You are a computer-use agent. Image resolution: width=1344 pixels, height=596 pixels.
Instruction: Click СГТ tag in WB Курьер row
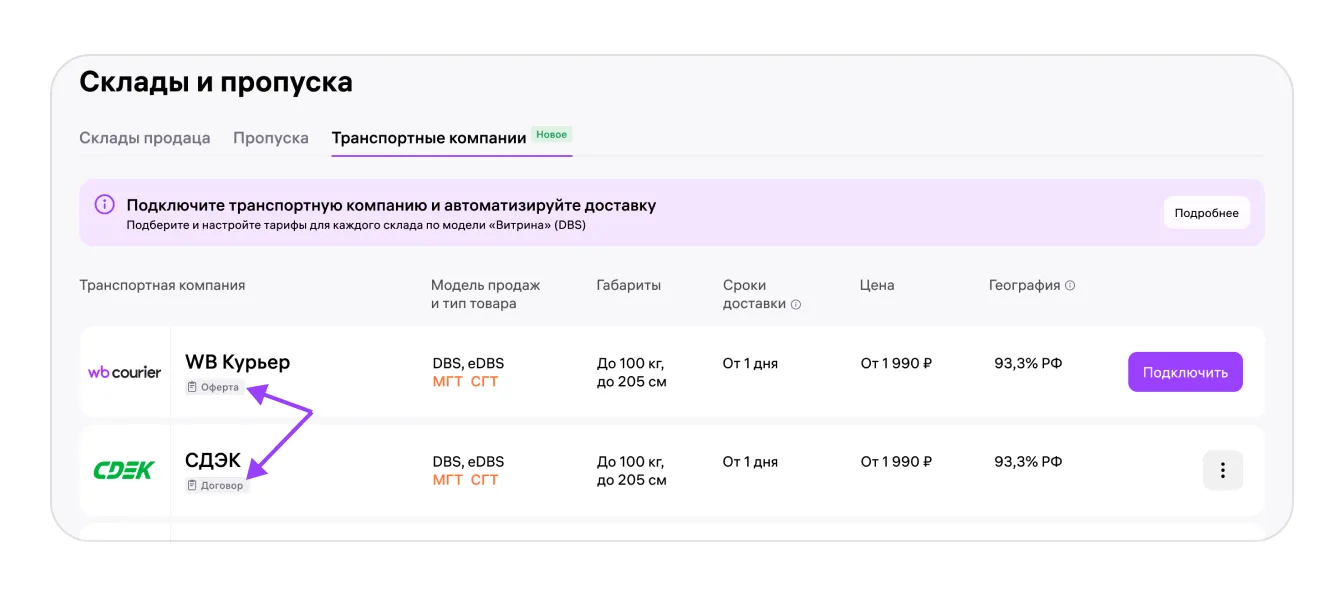pyautogui.click(x=484, y=382)
